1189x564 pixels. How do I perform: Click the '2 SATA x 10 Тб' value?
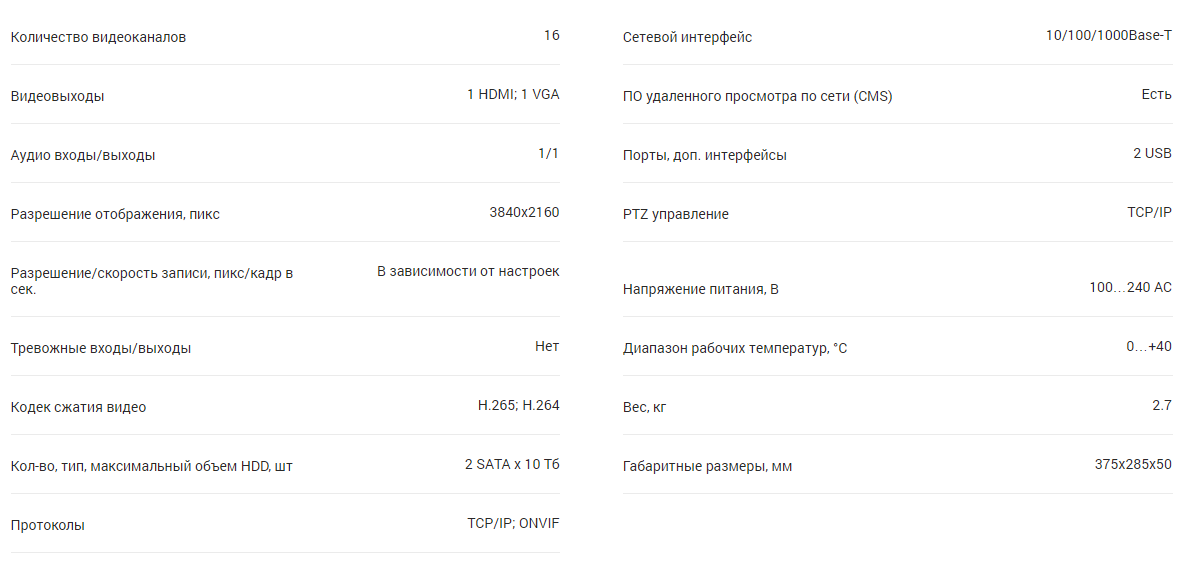(x=513, y=464)
